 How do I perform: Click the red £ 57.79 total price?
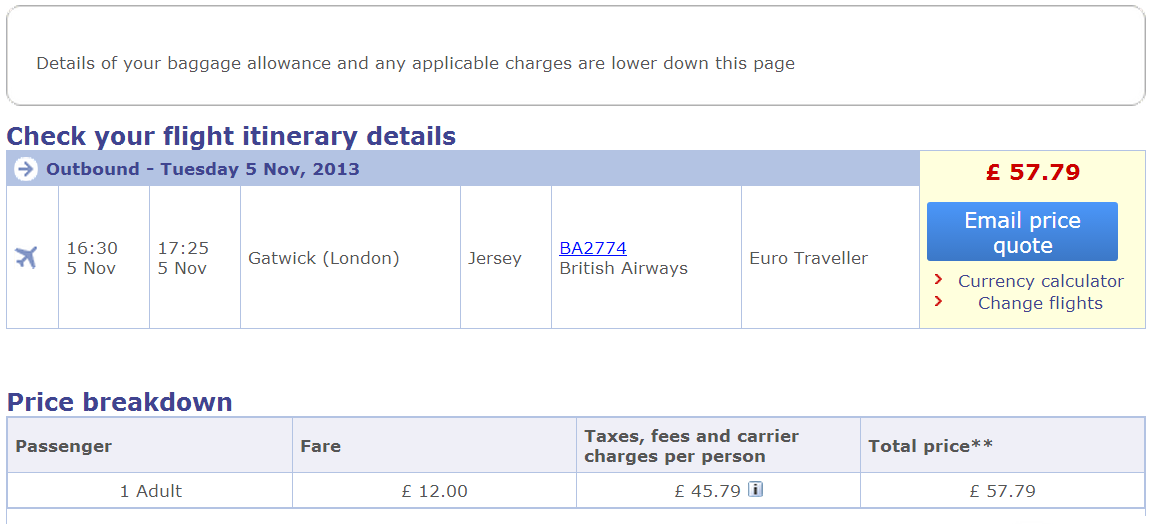(x=1032, y=172)
